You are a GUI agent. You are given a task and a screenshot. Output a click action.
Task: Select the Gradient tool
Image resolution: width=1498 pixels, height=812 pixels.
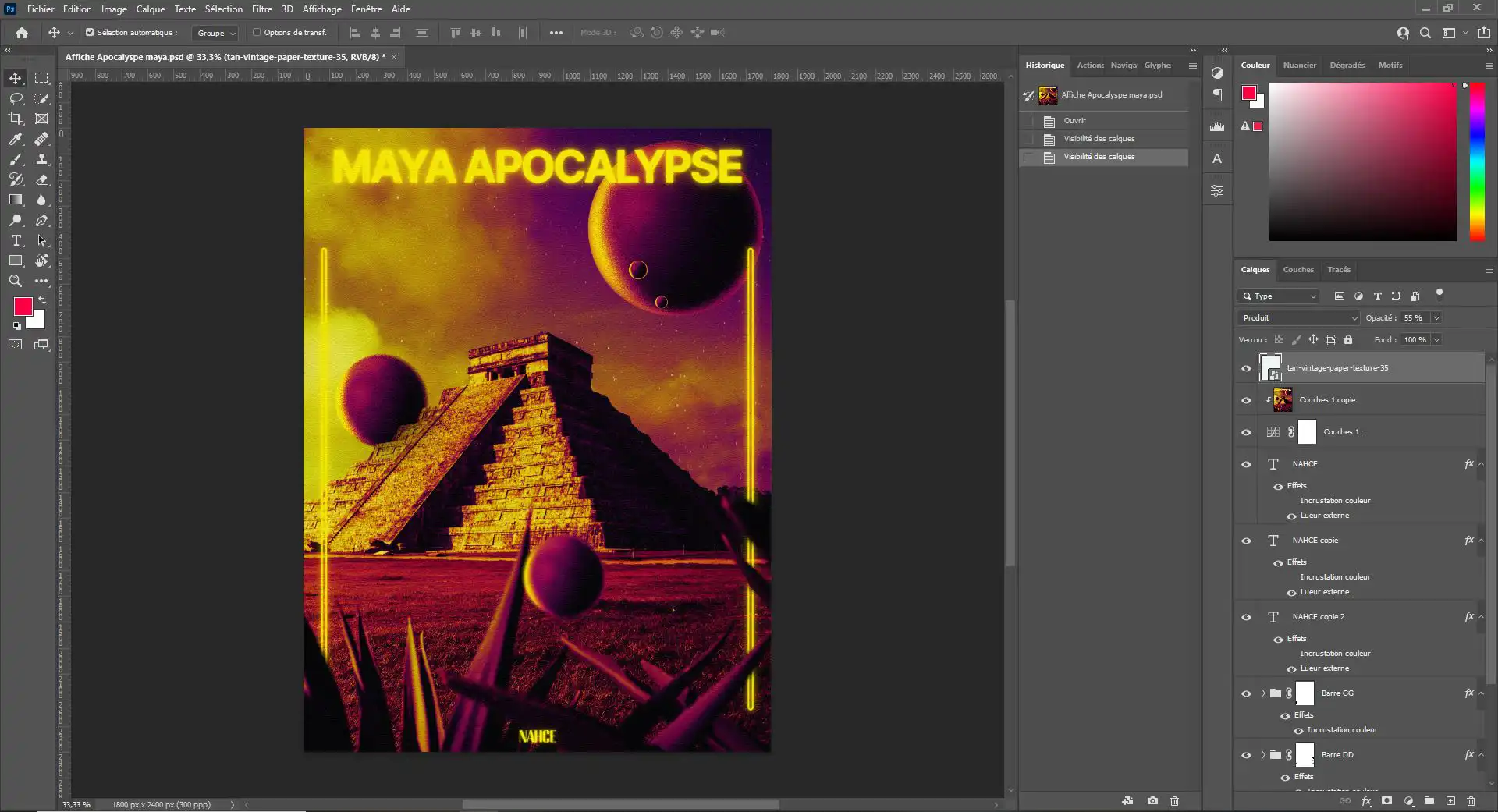click(x=16, y=200)
